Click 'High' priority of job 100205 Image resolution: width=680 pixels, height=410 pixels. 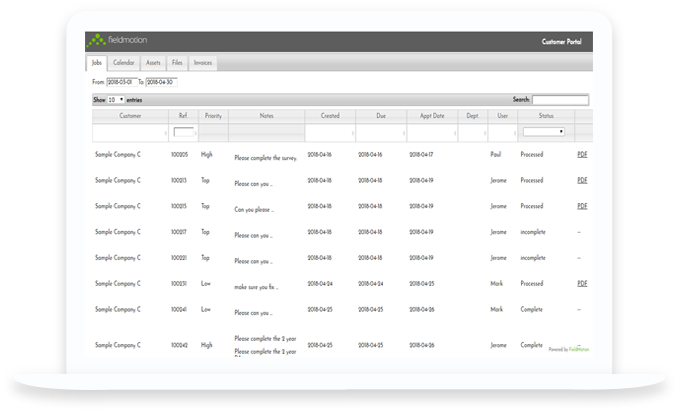pos(207,154)
